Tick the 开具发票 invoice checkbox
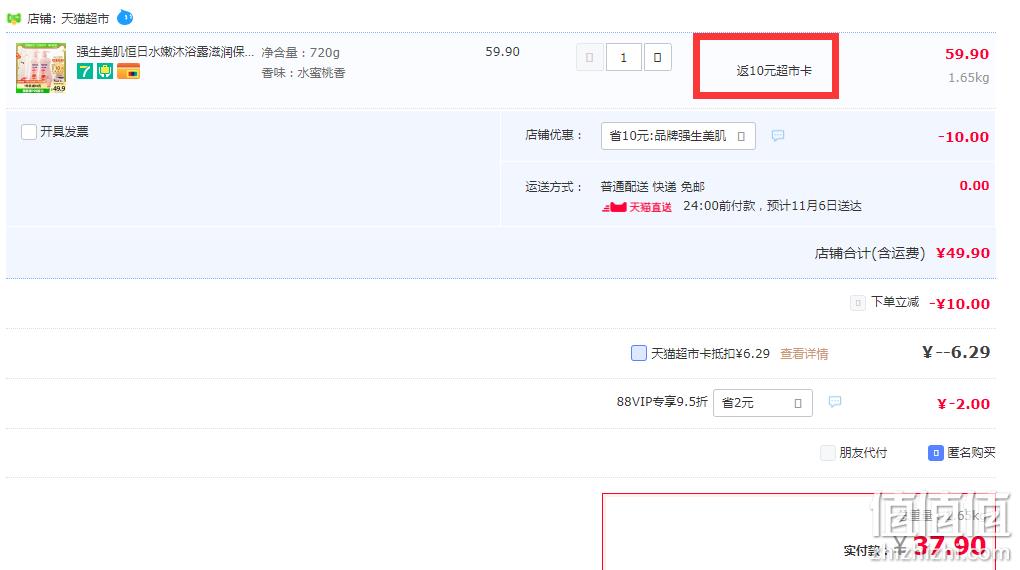The height and width of the screenshot is (570, 1020). click(x=29, y=132)
